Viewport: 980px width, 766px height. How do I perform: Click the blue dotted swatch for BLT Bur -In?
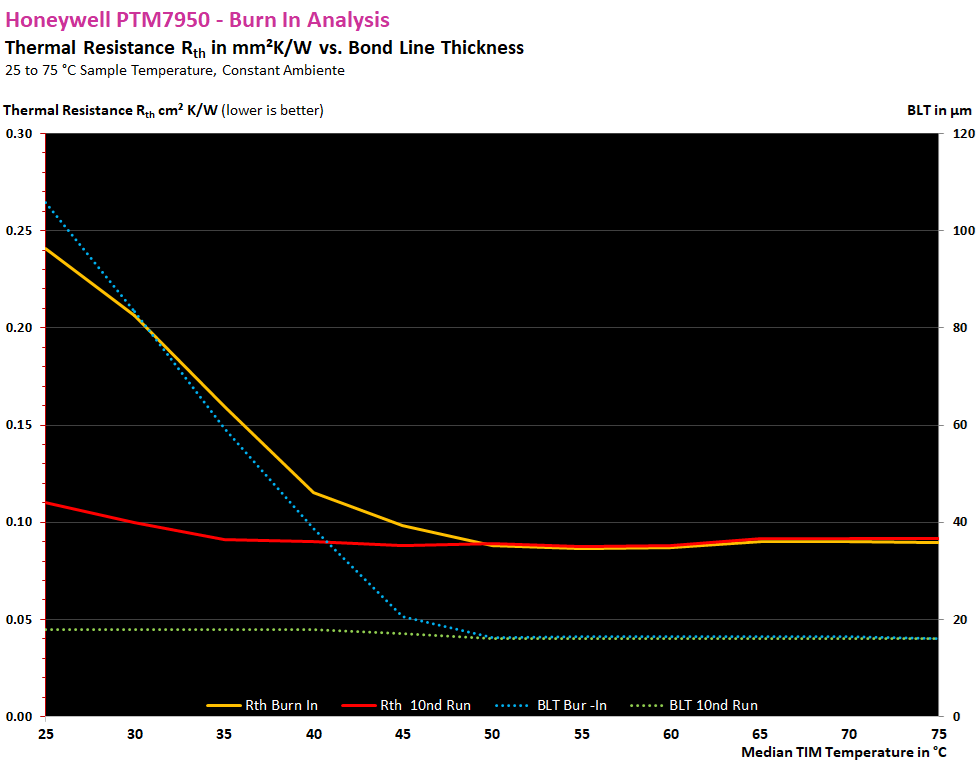click(512, 705)
